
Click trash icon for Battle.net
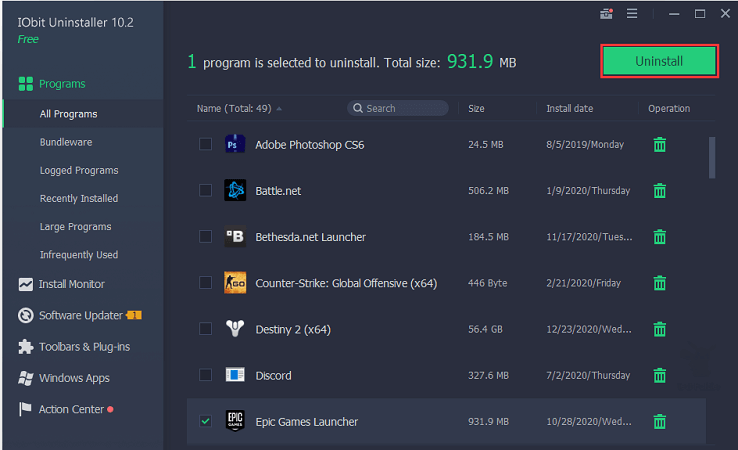[x=659, y=191]
